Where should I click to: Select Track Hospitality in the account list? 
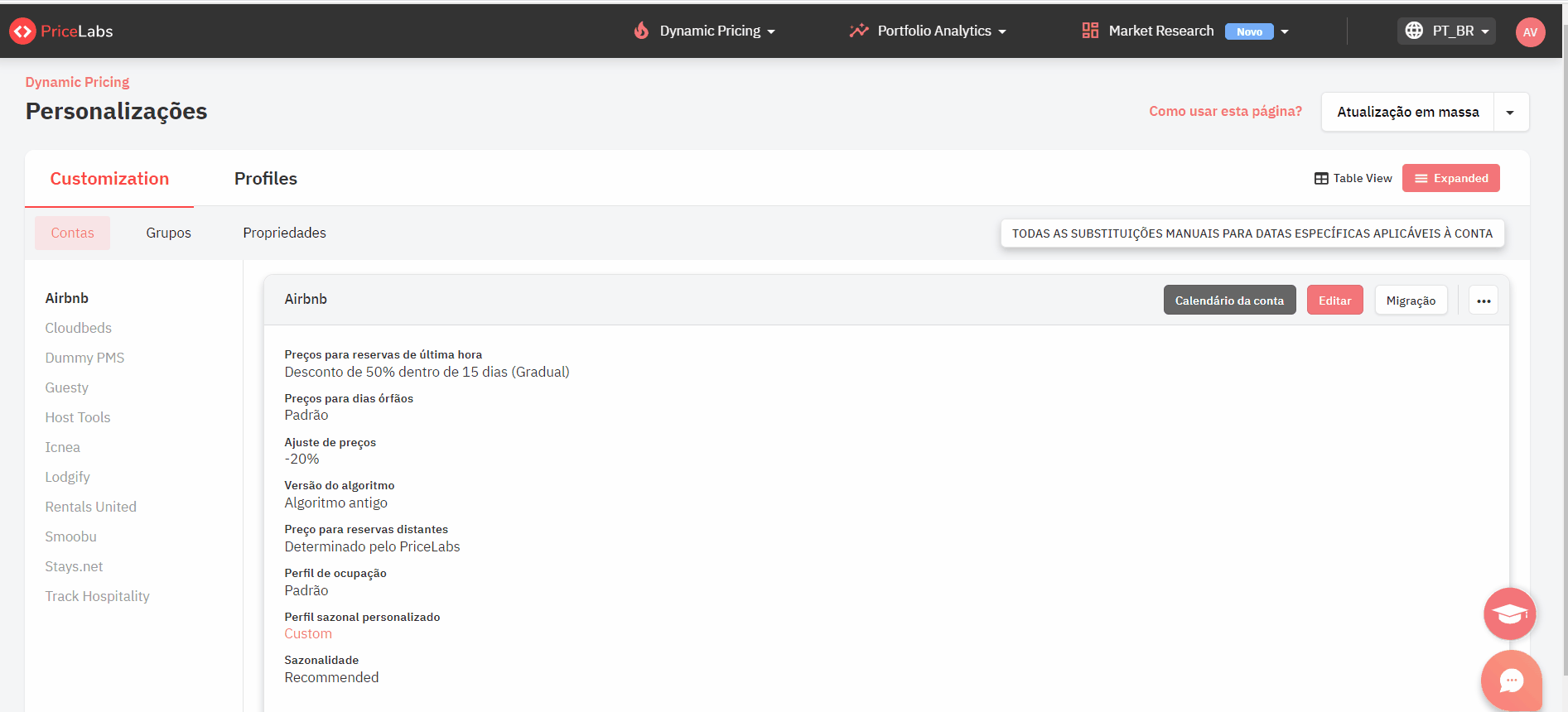(98, 596)
